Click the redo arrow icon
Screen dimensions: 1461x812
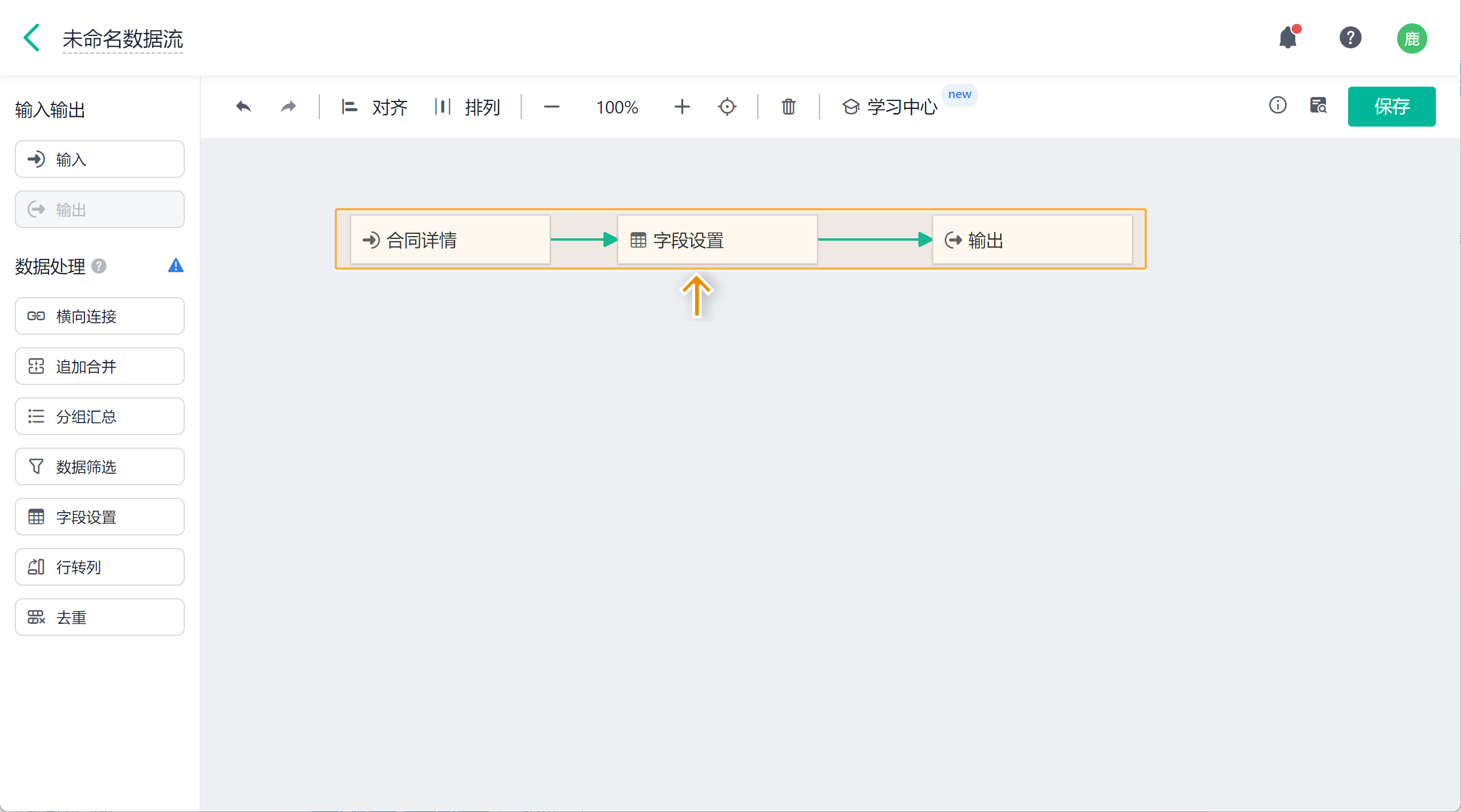point(289,107)
